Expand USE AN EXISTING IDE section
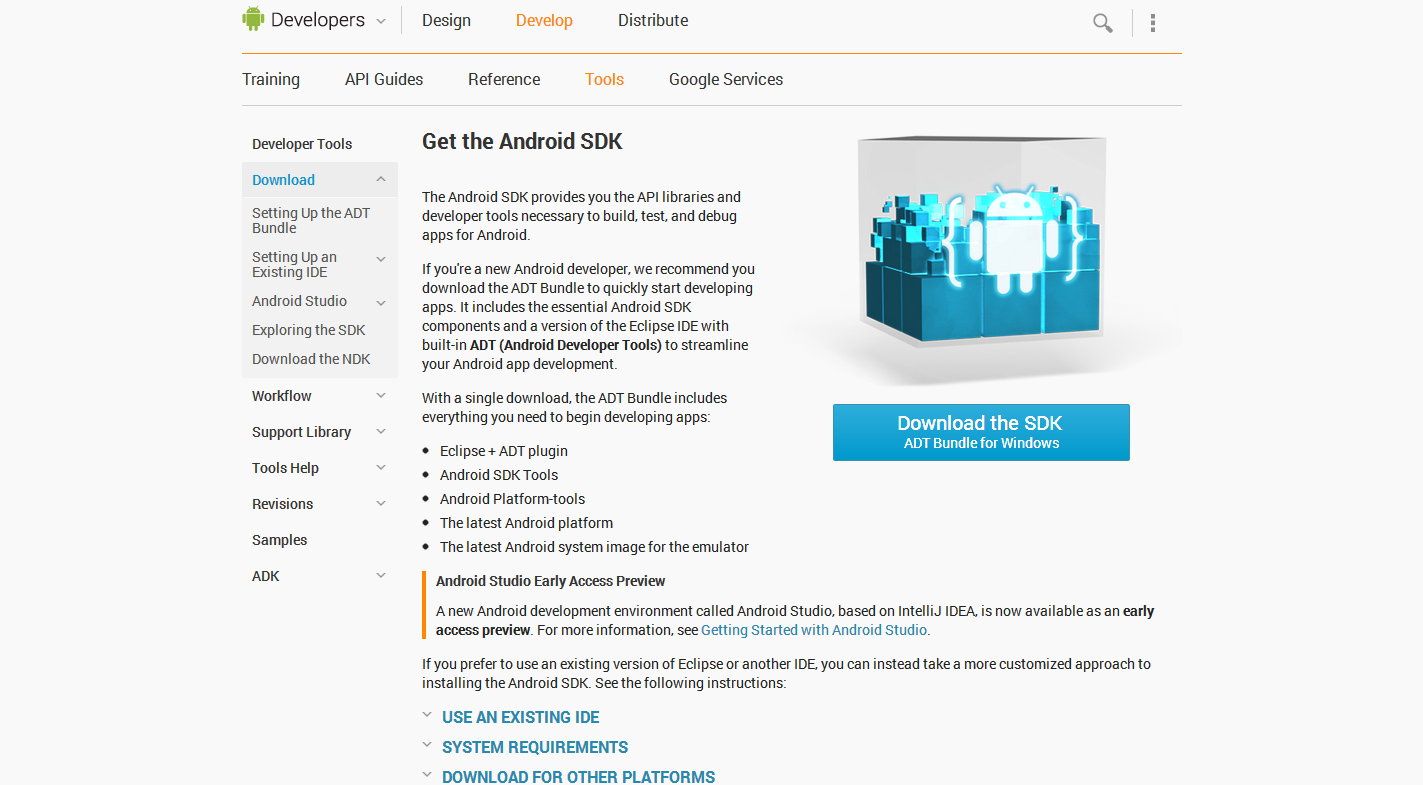 [x=520, y=717]
